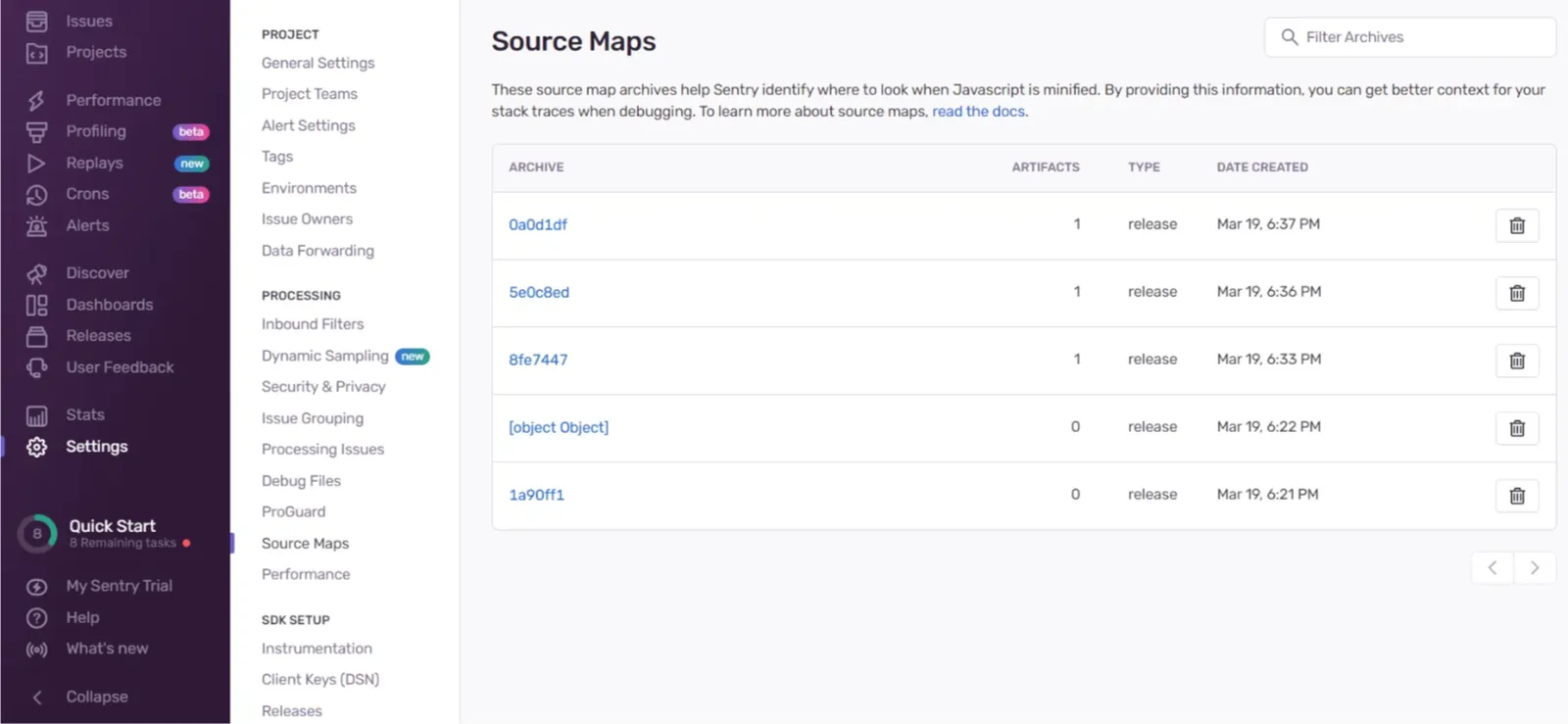The image size is (1568, 724).
Task: Open the 5e0c8ed archive link
Action: (x=539, y=292)
